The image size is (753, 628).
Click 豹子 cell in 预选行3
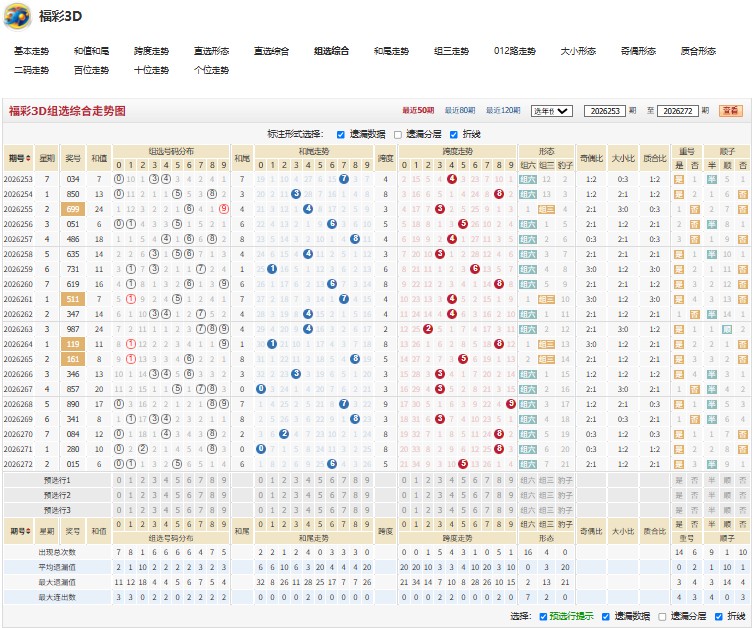565,510
